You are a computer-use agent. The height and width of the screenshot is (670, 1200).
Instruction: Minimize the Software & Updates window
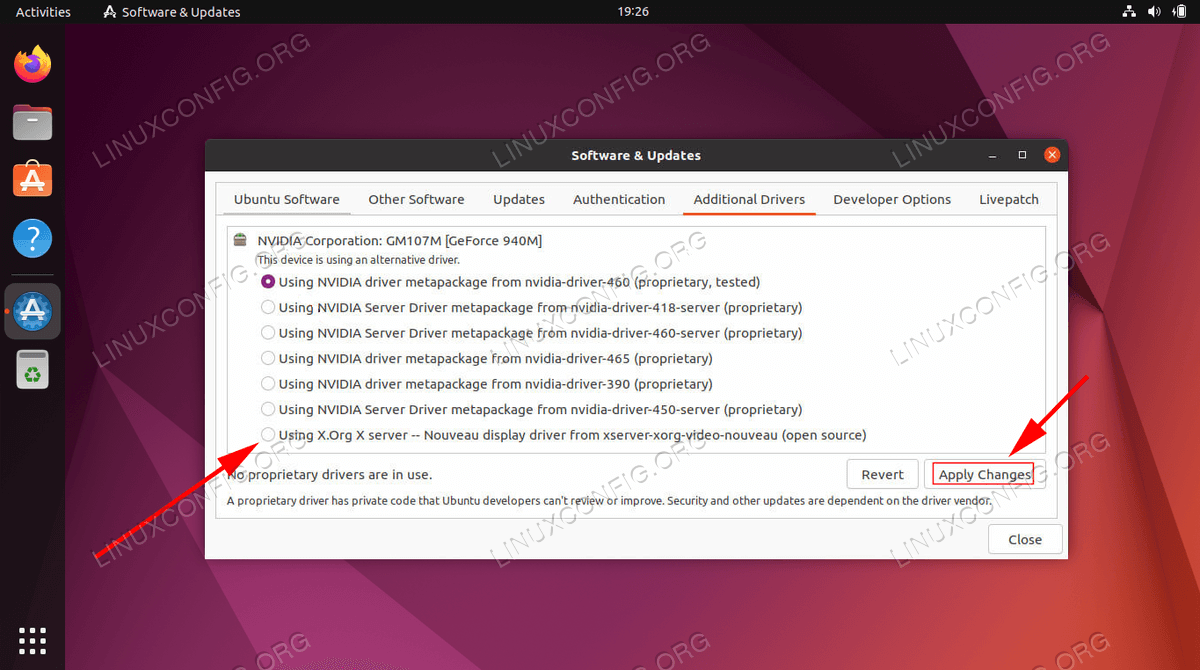point(992,156)
